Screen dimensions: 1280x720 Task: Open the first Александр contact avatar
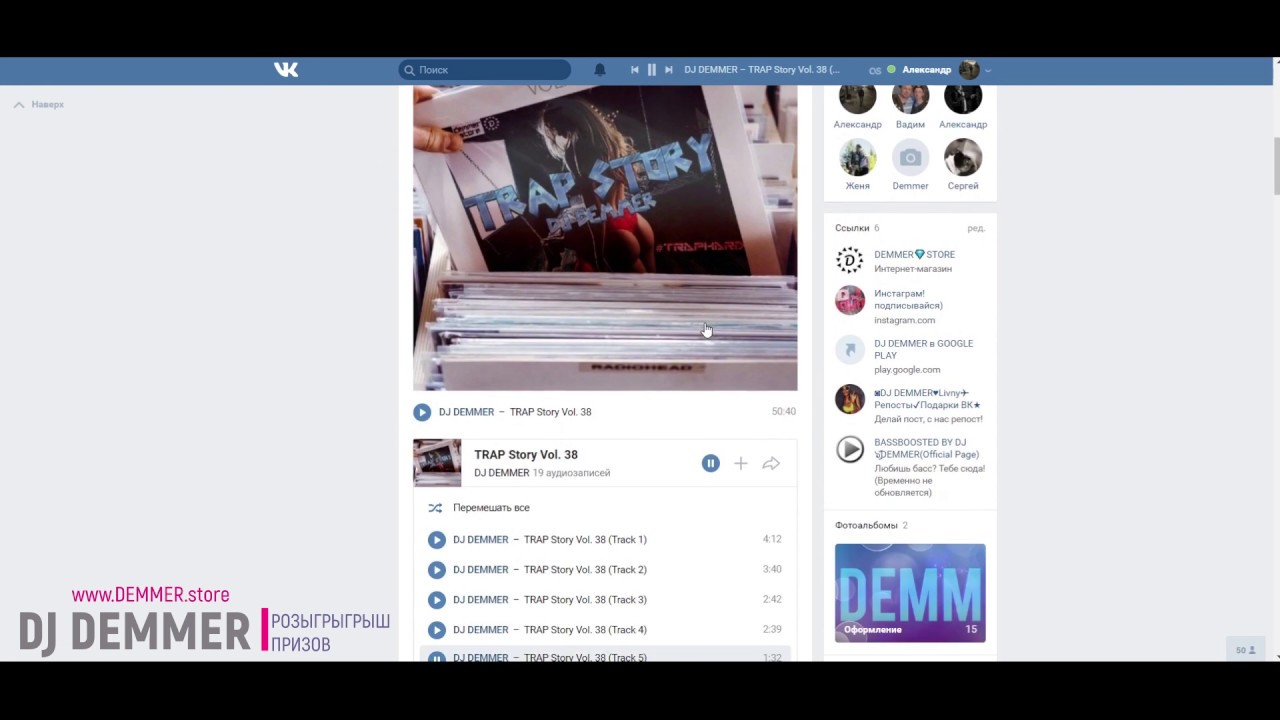pos(857,99)
